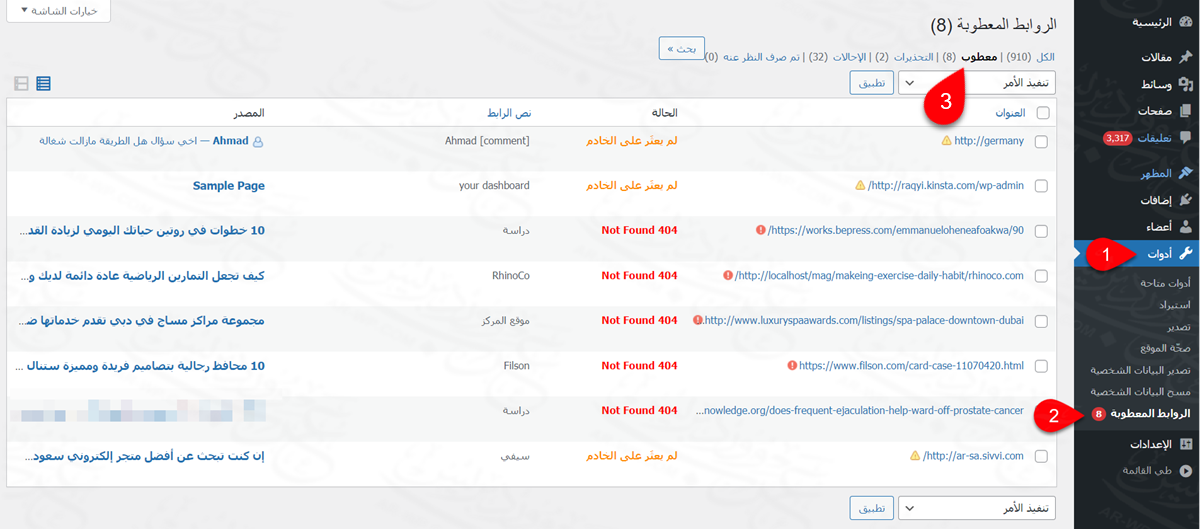Click the warning icon beside http://germany
Screen dimensions: 1200x529
(x=946, y=141)
